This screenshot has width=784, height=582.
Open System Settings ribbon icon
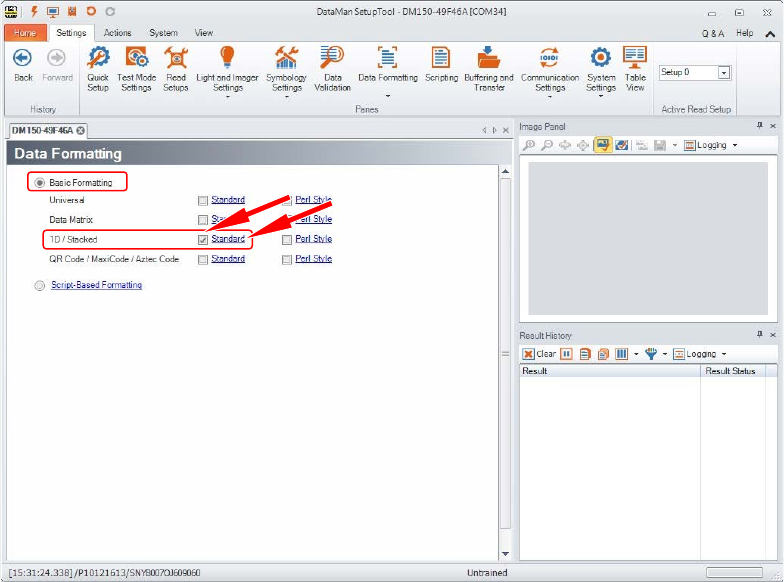click(600, 58)
